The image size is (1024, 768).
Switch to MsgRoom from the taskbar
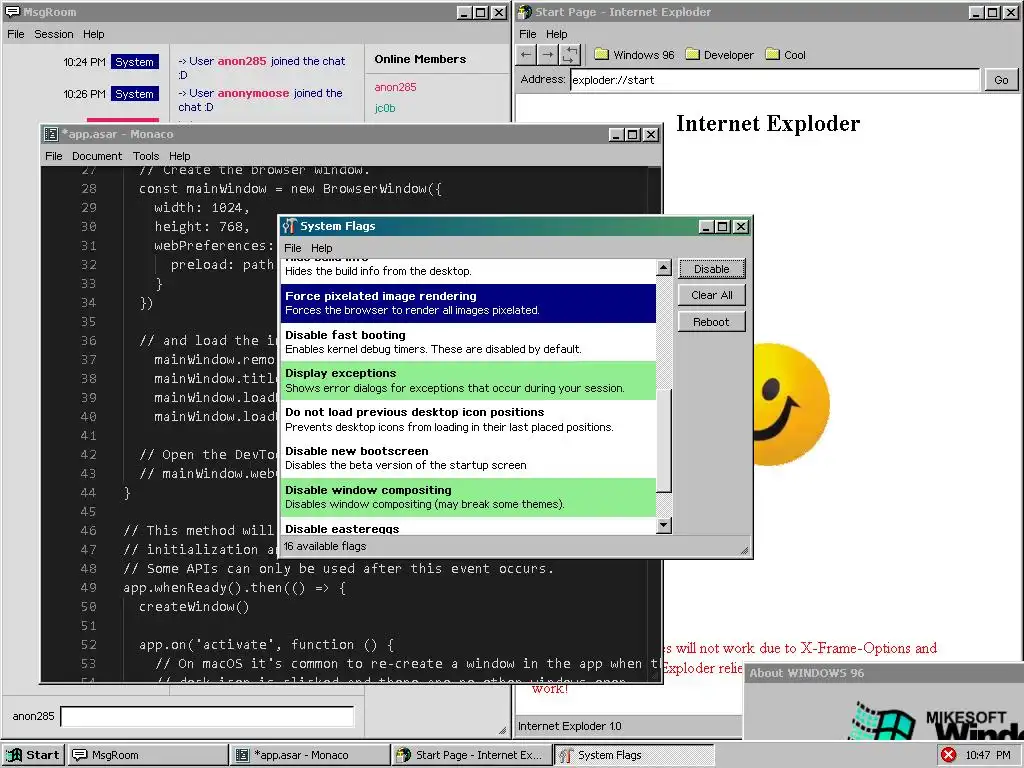pyautogui.click(x=148, y=755)
